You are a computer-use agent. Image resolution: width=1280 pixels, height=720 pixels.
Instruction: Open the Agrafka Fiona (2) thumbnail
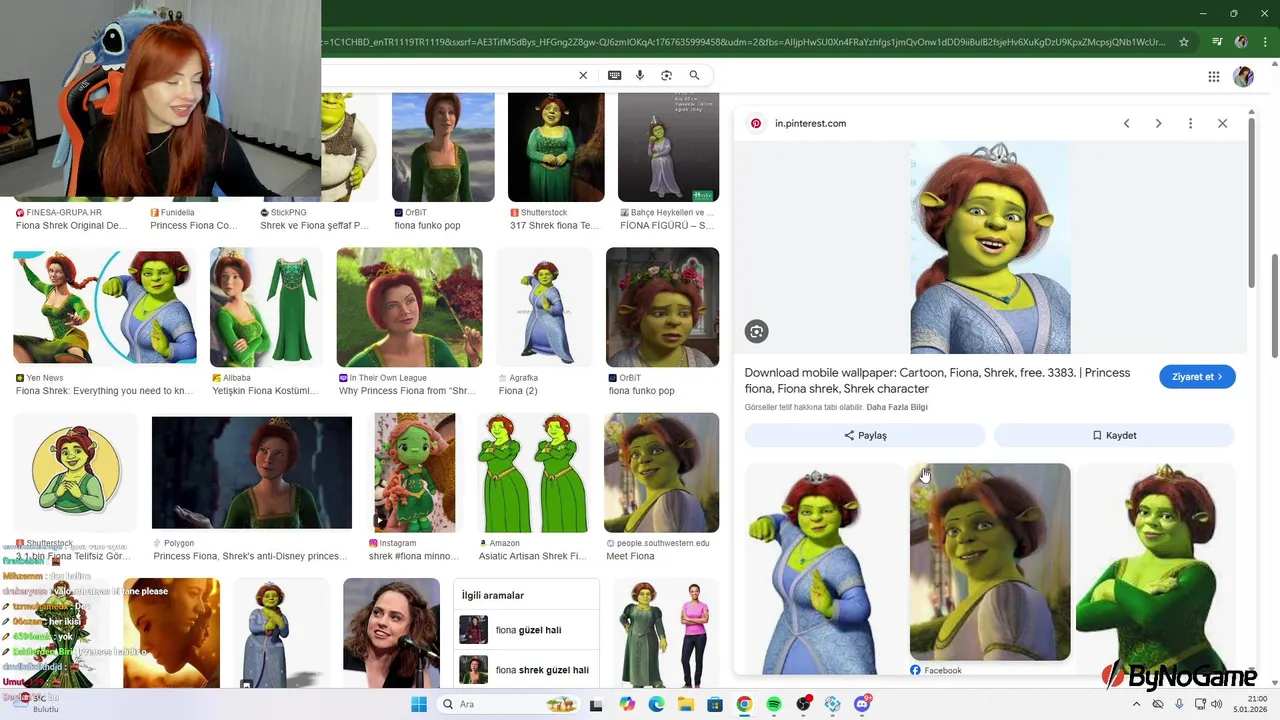[544, 306]
